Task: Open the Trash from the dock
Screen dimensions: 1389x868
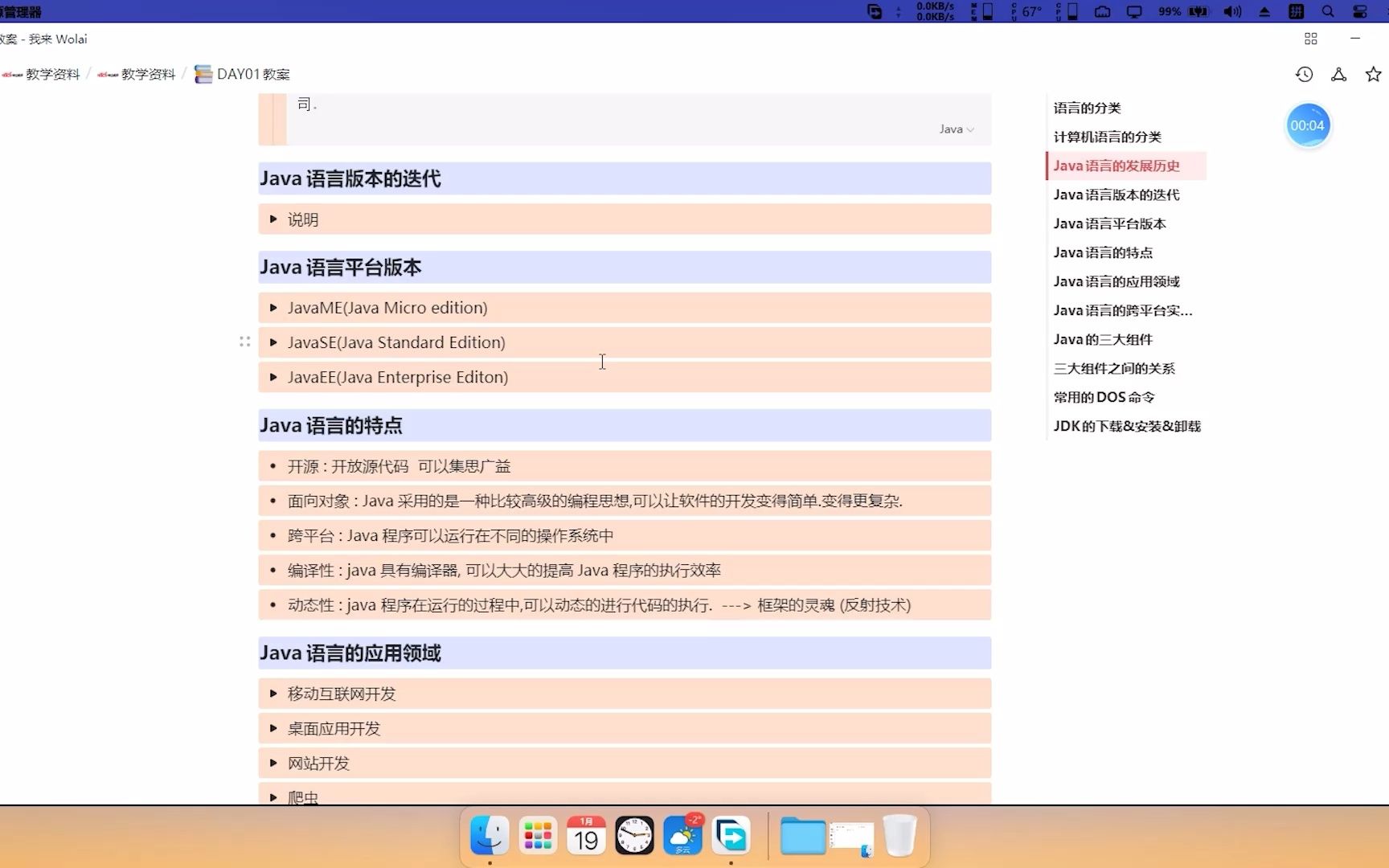Action: click(899, 836)
